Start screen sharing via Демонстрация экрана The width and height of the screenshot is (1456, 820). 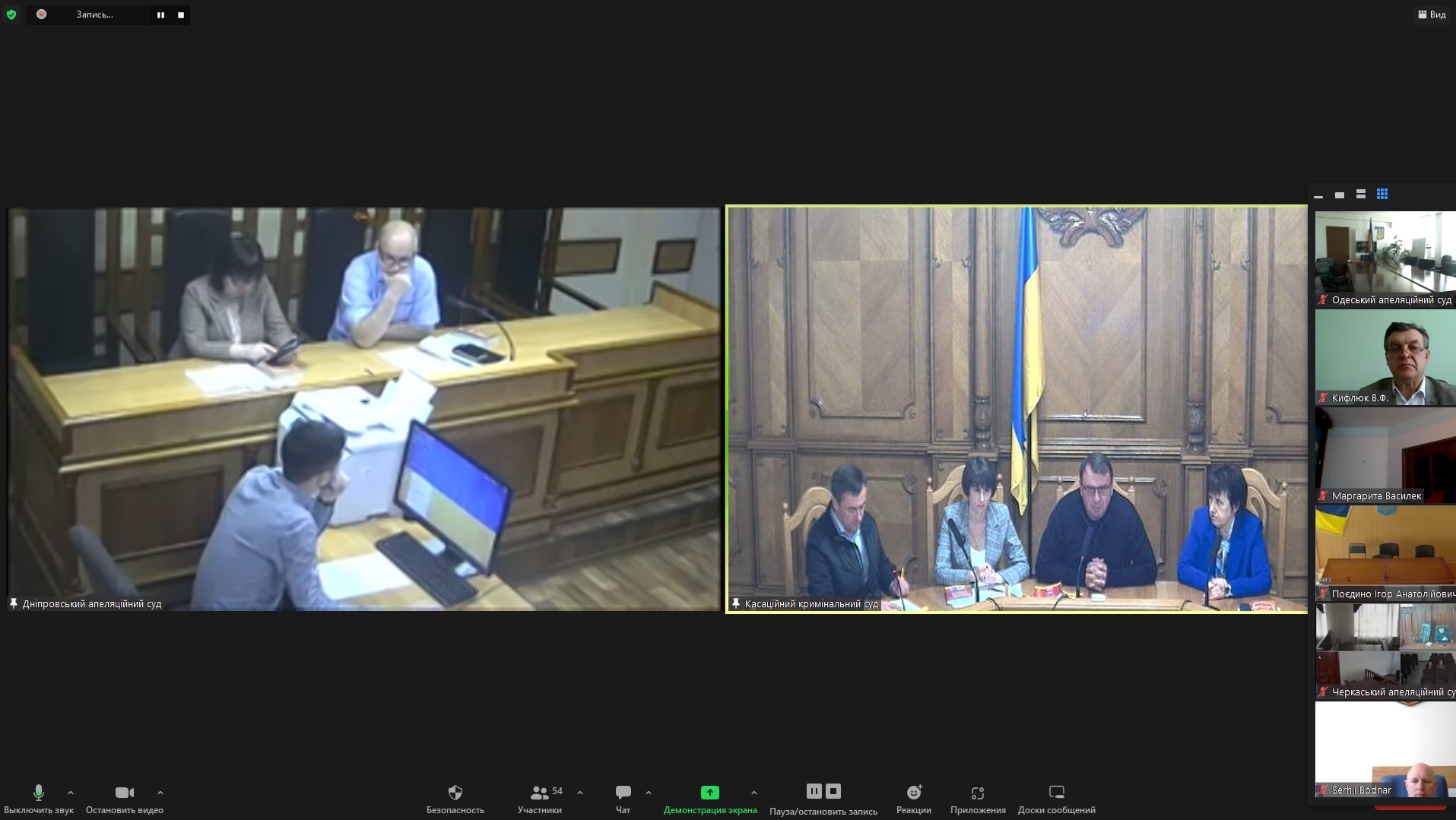click(x=709, y=793)
